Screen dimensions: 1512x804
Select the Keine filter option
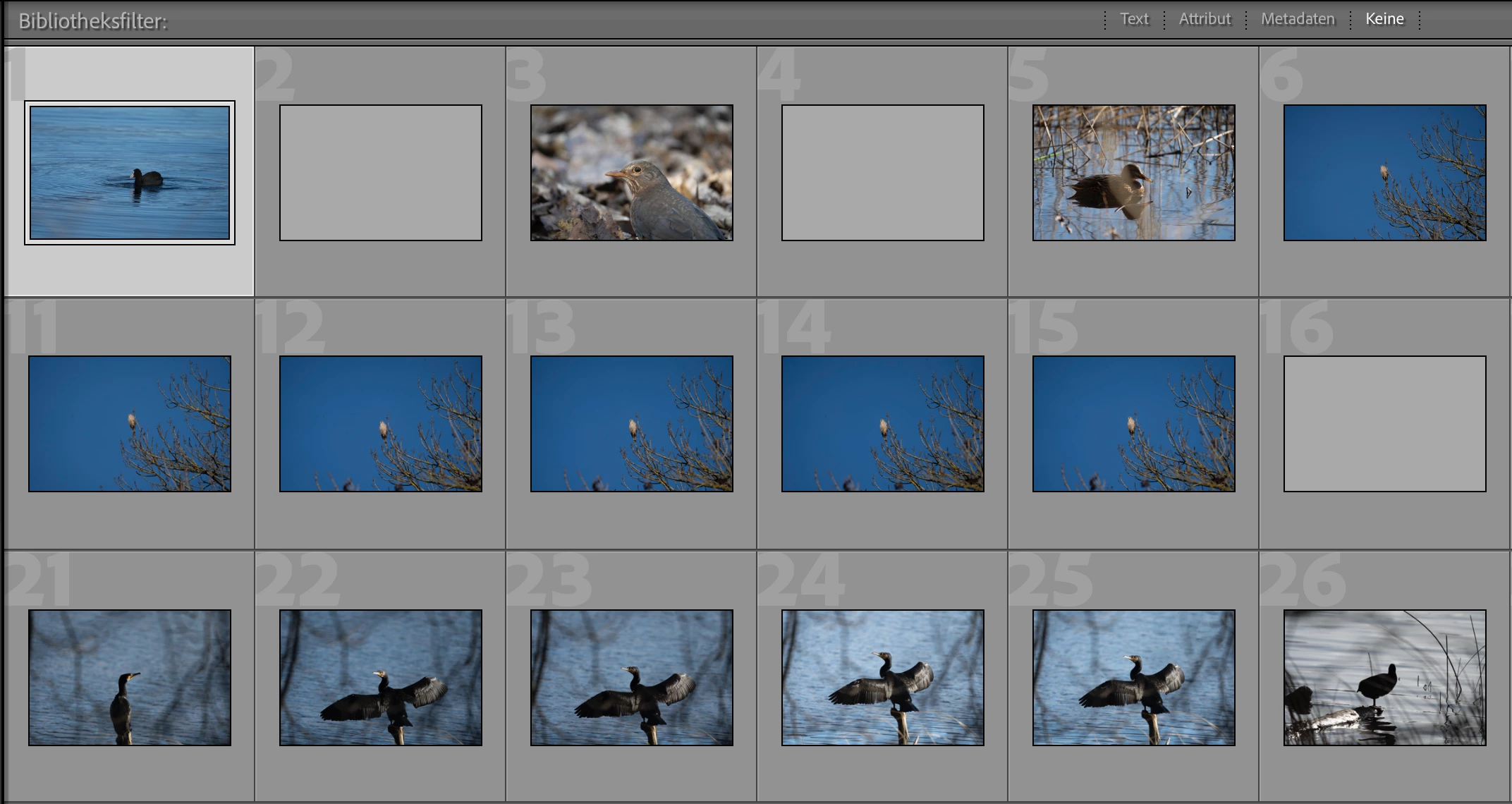pos(1384,19)
